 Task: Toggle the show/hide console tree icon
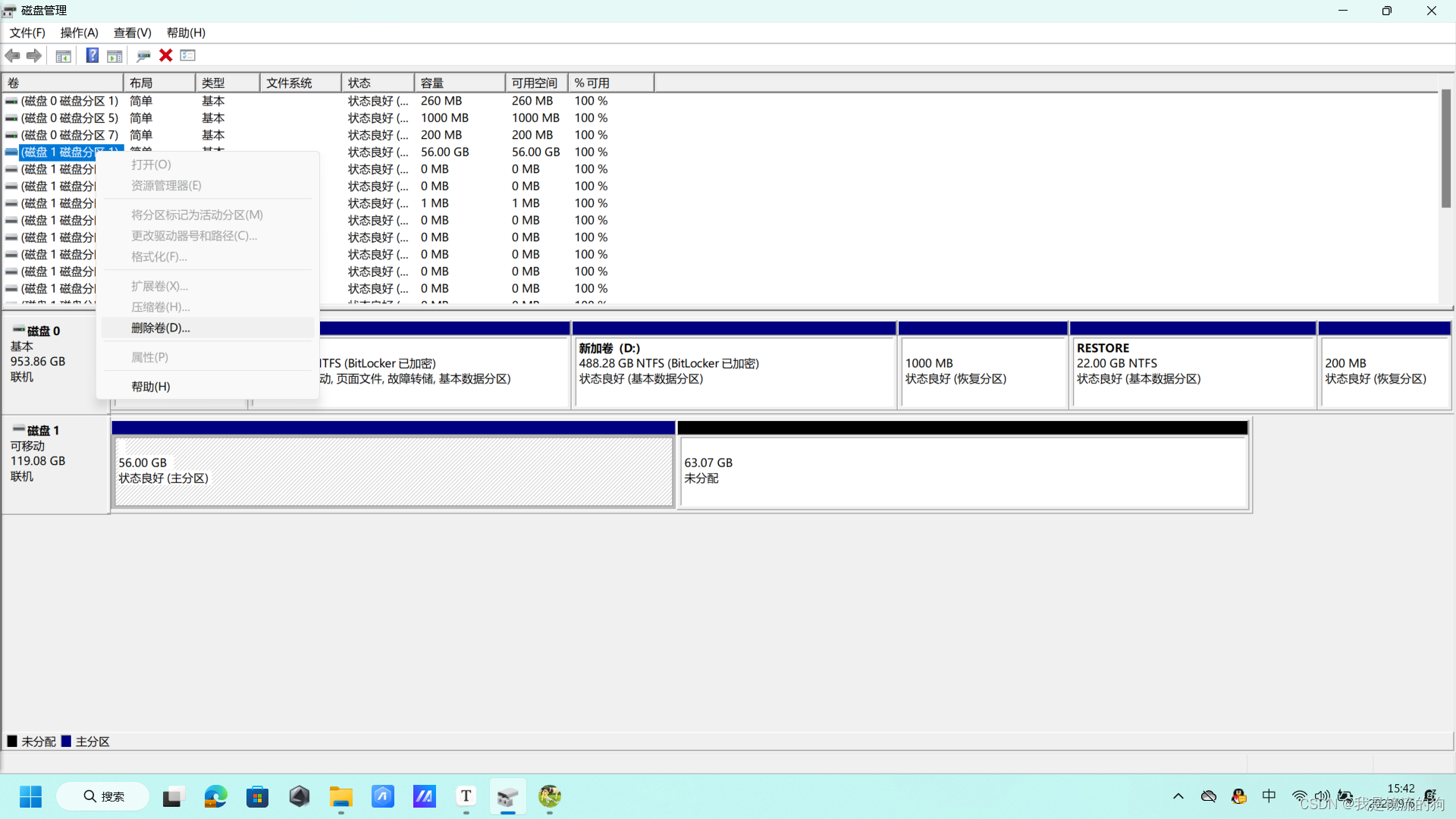pyautogui.click(x=64, y=55)
